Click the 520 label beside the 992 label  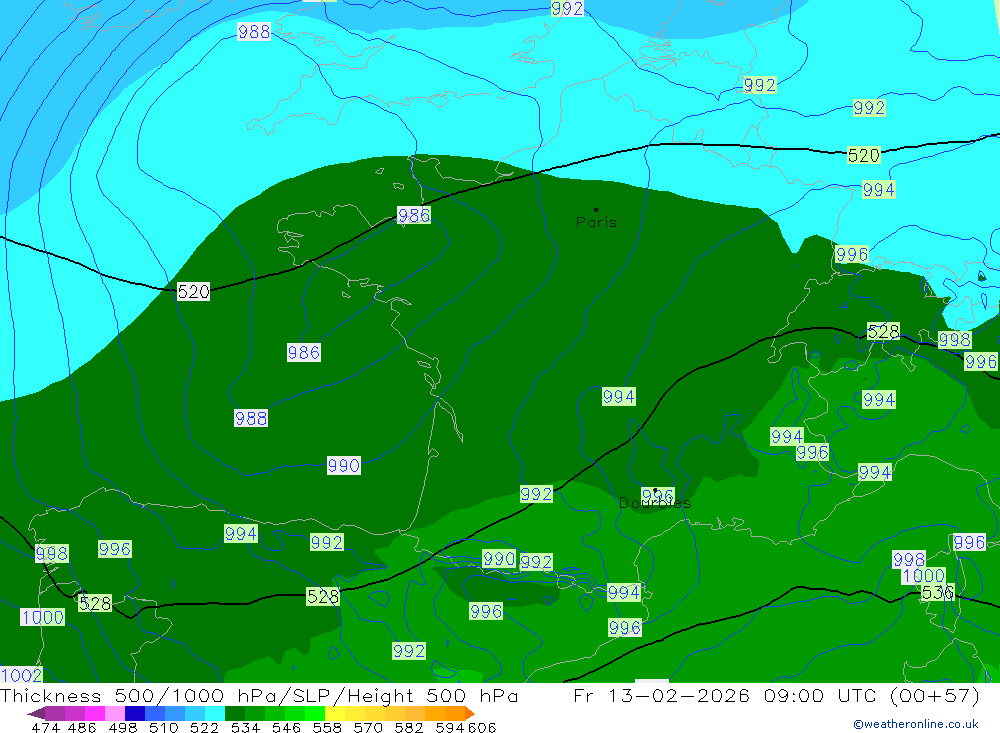[864, 155]
